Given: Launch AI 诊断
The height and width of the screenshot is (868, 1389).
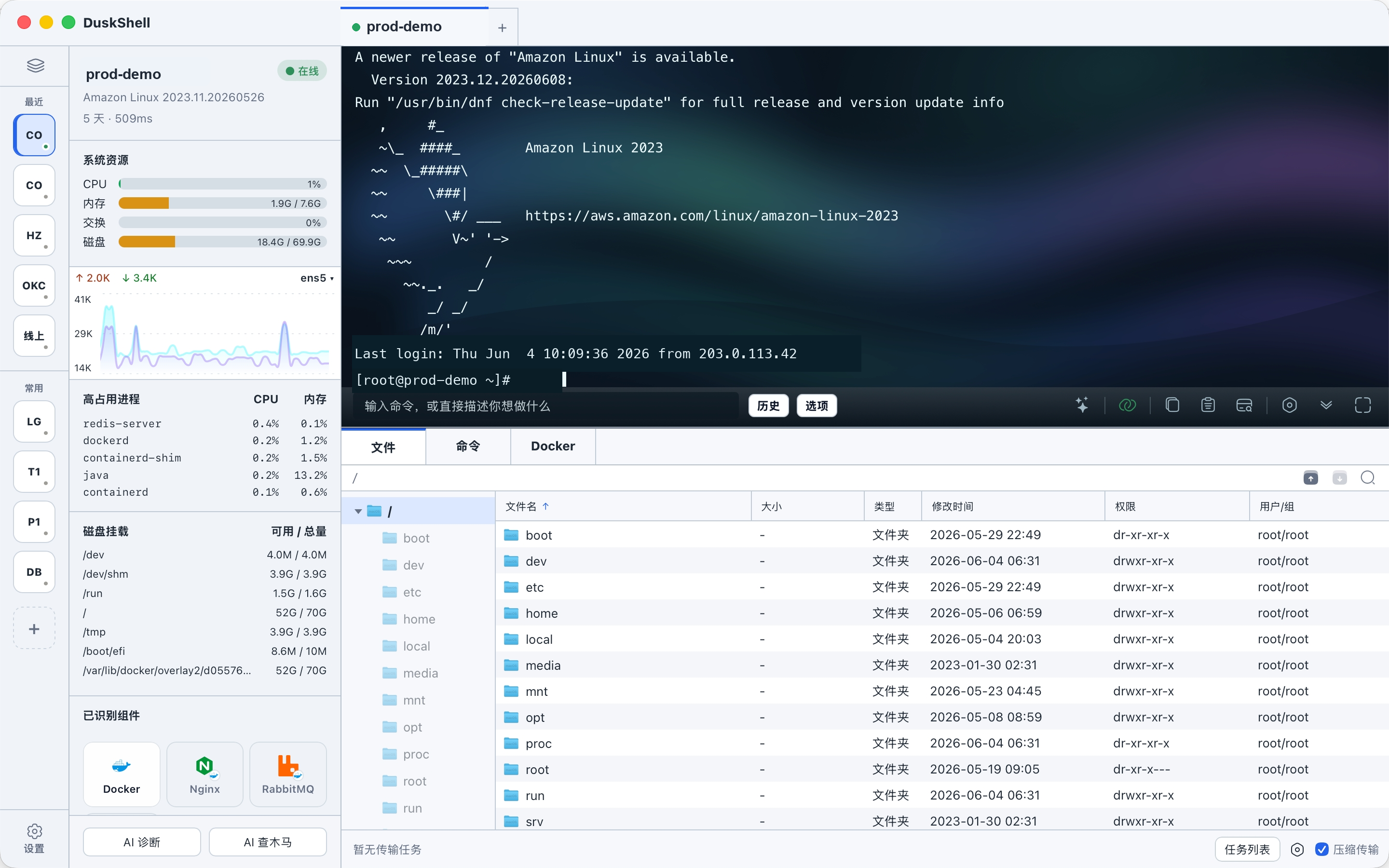Looking at the screenshot, I should point(142,842).
